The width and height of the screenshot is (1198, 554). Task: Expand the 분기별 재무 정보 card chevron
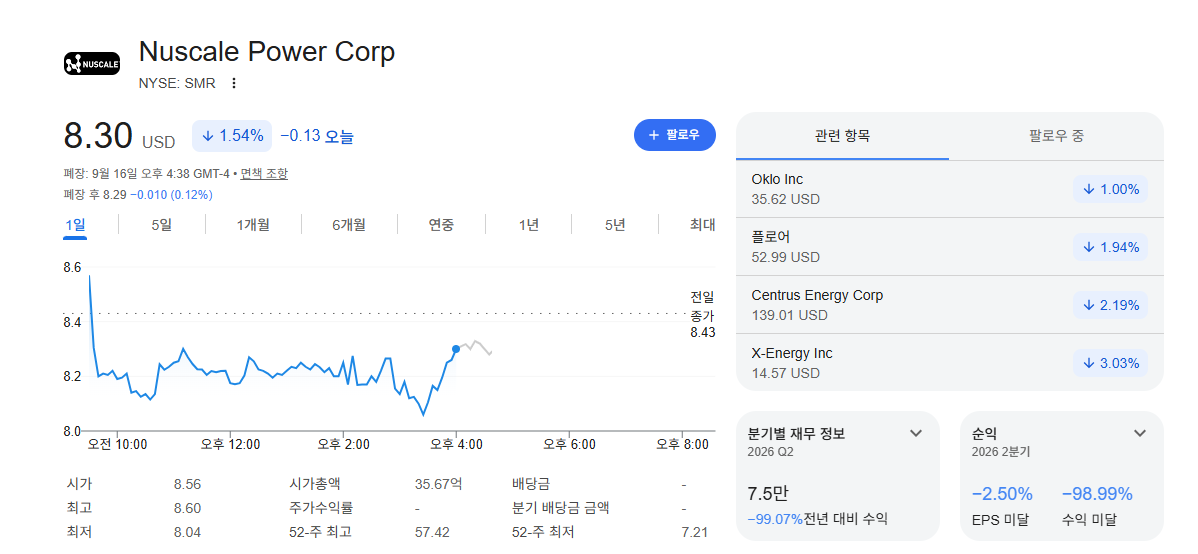coord(916,433)
